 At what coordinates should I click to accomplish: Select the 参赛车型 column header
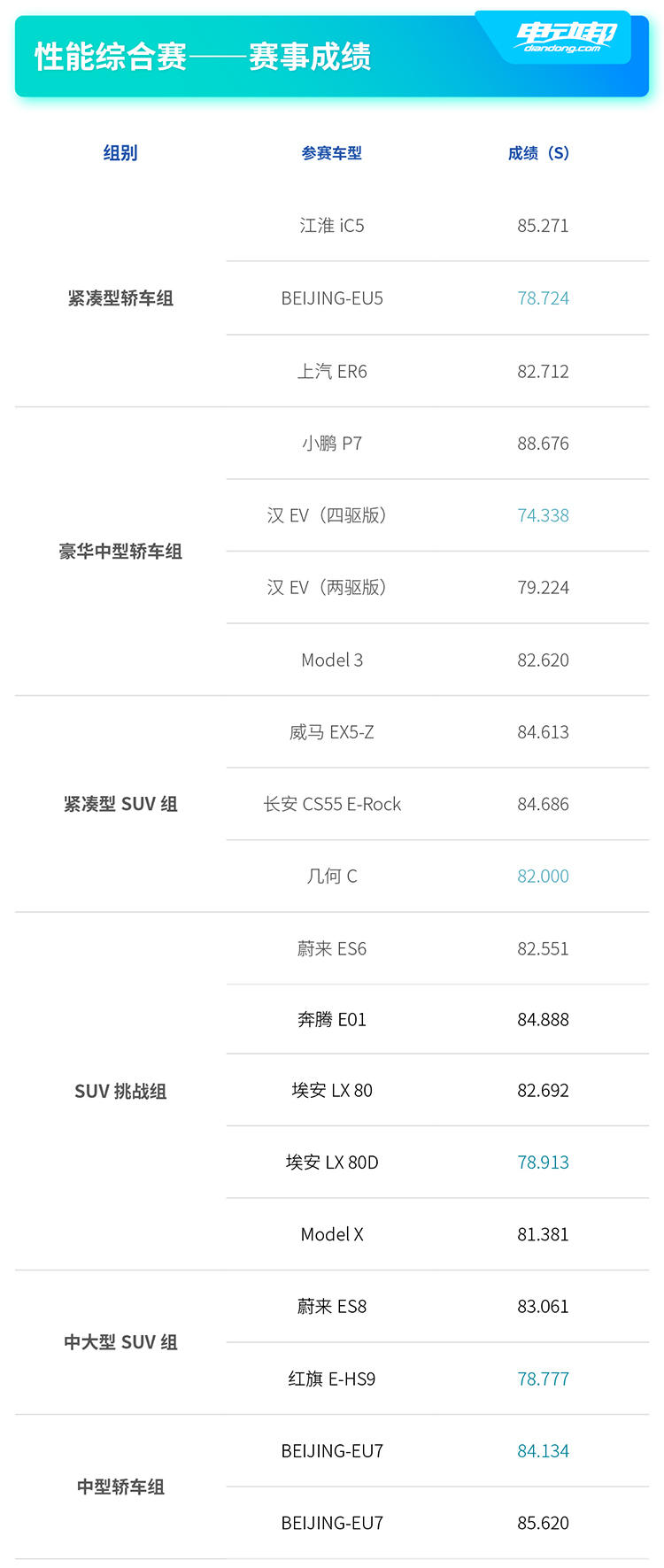pos(332,153)
